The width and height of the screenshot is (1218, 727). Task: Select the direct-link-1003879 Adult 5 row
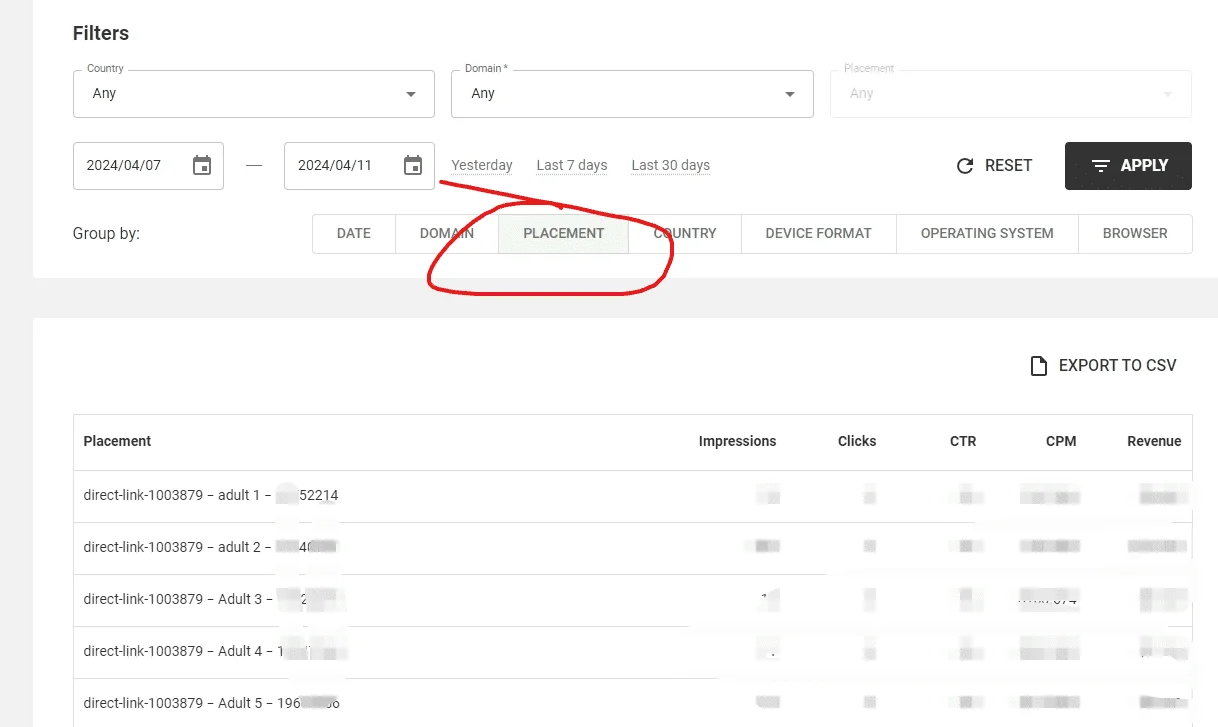632,702
